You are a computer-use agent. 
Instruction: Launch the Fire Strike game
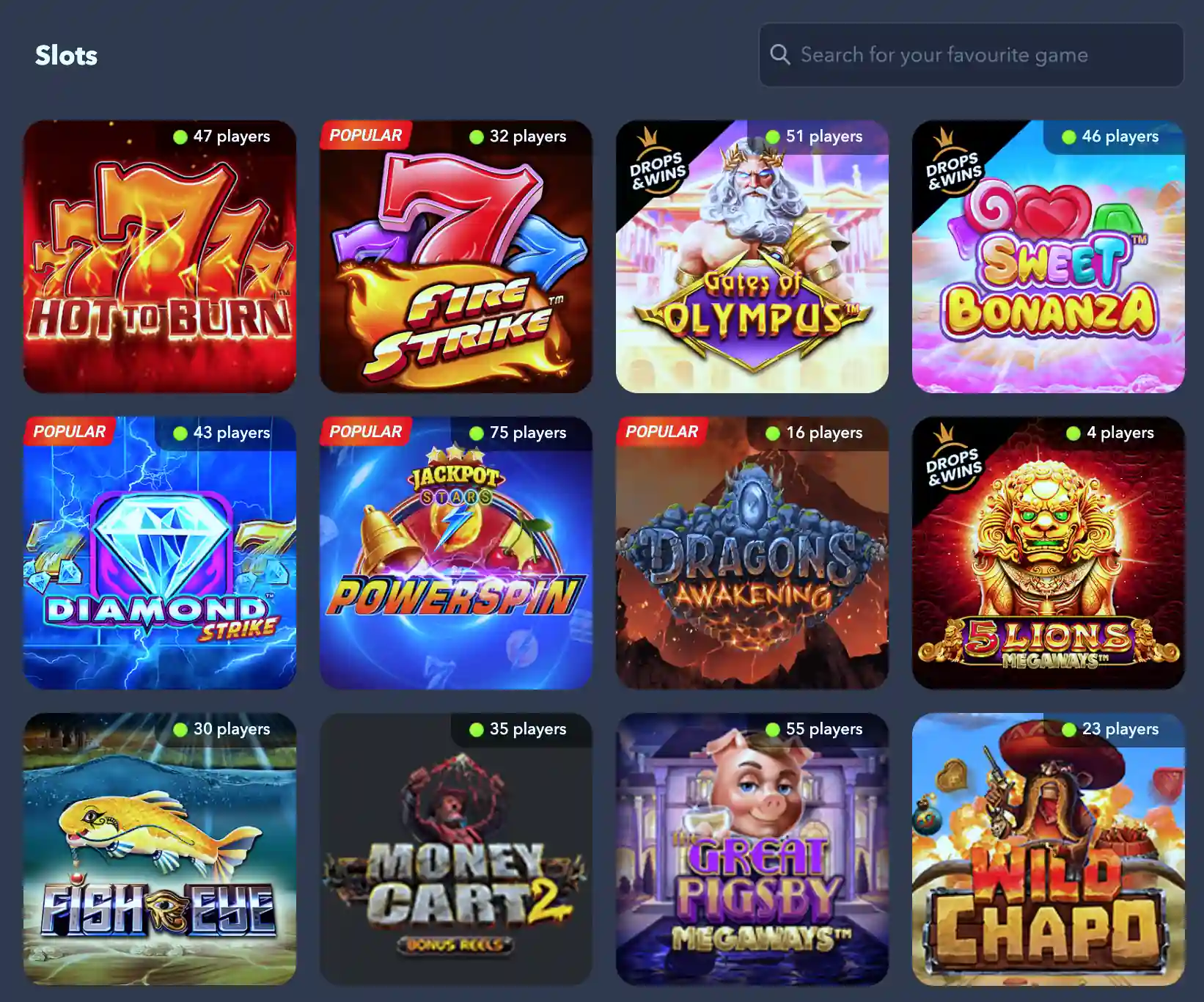(456, 257)
